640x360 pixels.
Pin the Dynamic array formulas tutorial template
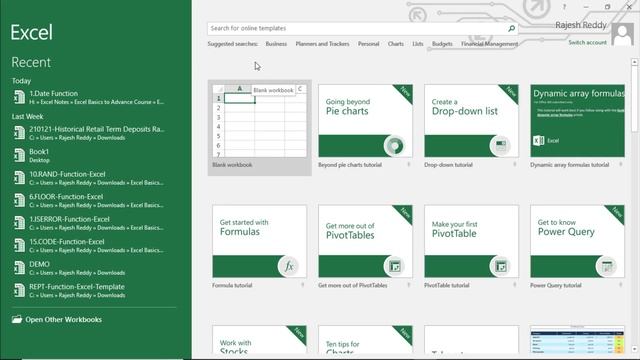click(621, 164)
